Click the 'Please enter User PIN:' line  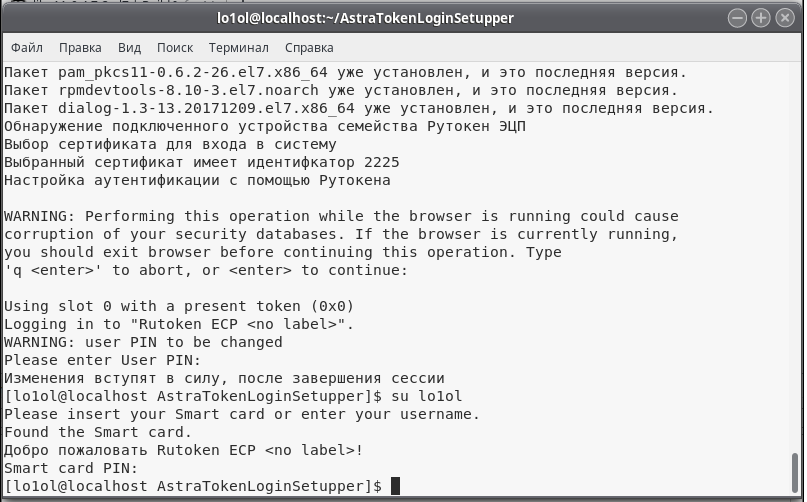coord(102,360)
